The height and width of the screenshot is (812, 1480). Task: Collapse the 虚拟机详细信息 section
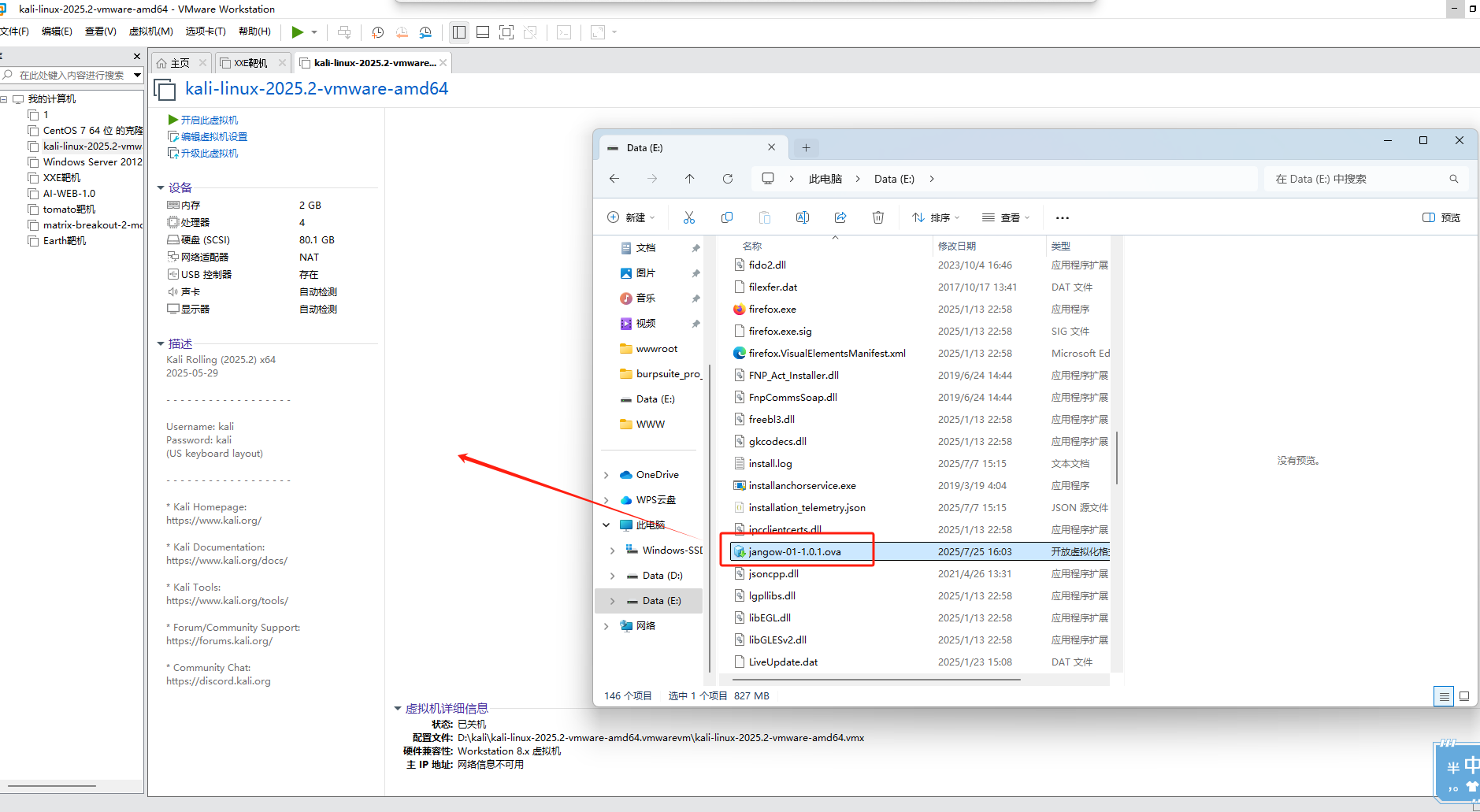pos(398,708)
